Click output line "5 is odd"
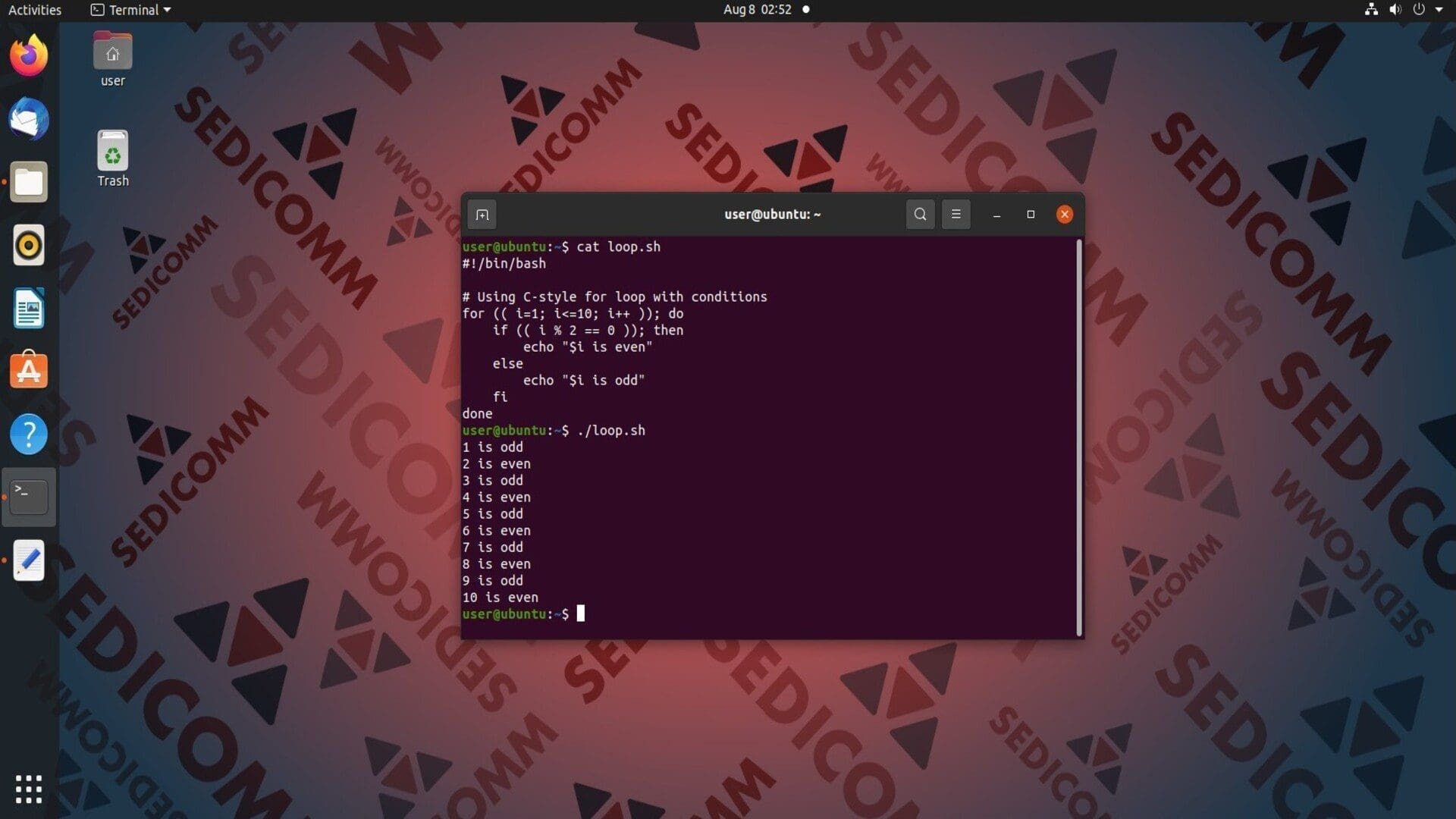This screenshot has width=1456, height=819. click(492, 514)
